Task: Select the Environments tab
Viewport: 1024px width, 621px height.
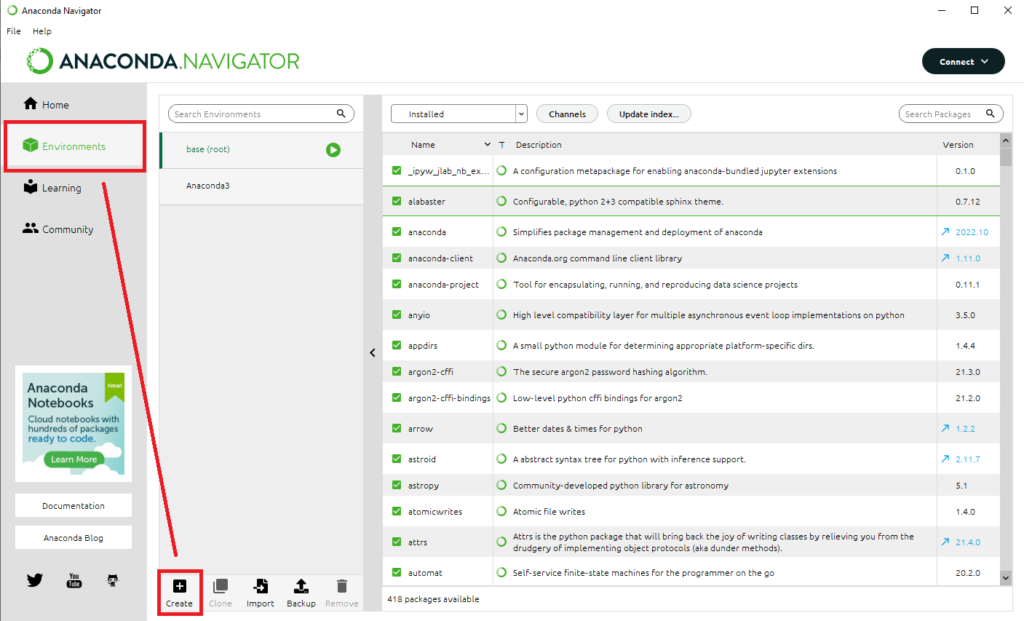Action: coord(74,146)
